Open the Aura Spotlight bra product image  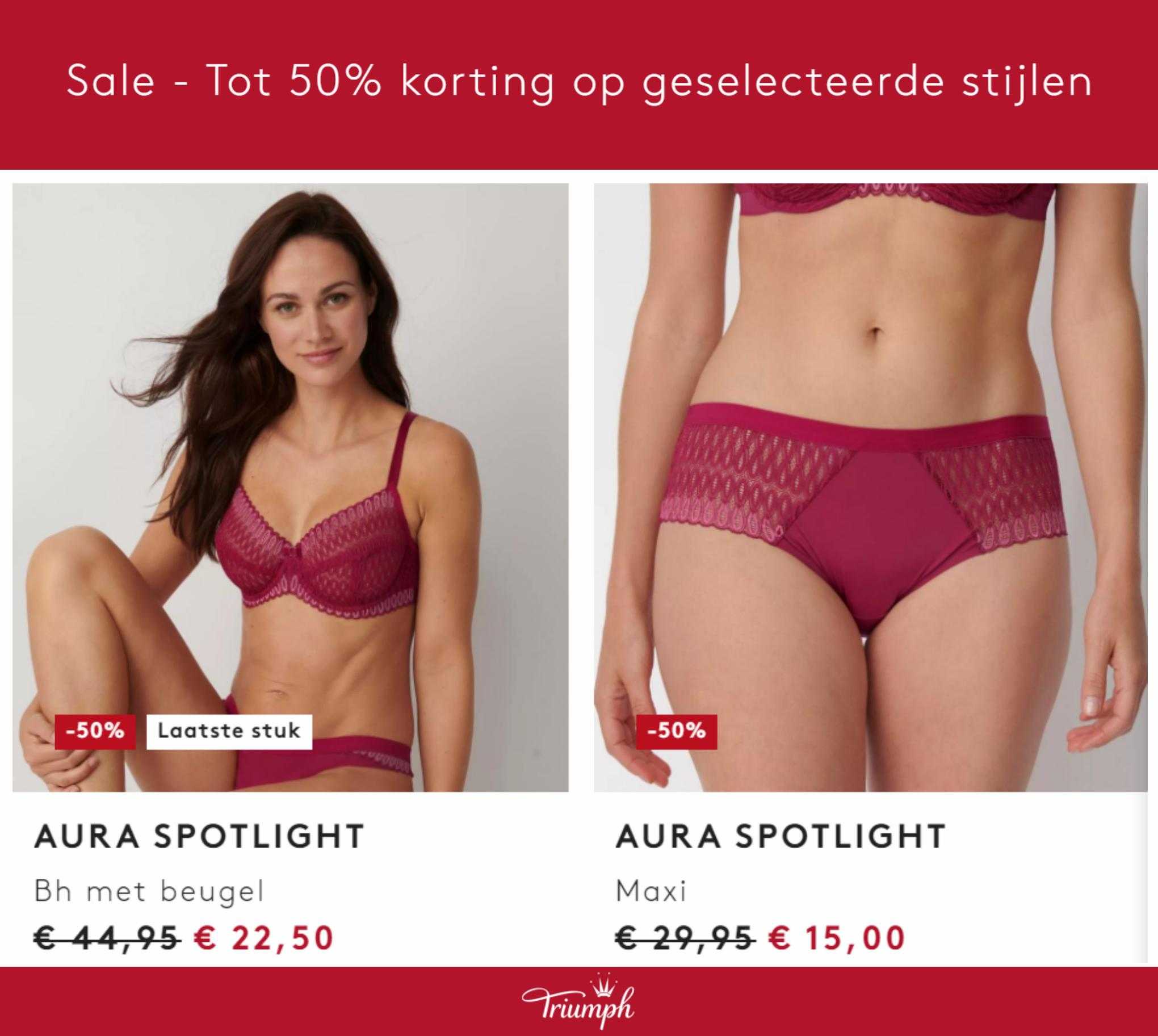pyautogui.click(x=291, y=487)
